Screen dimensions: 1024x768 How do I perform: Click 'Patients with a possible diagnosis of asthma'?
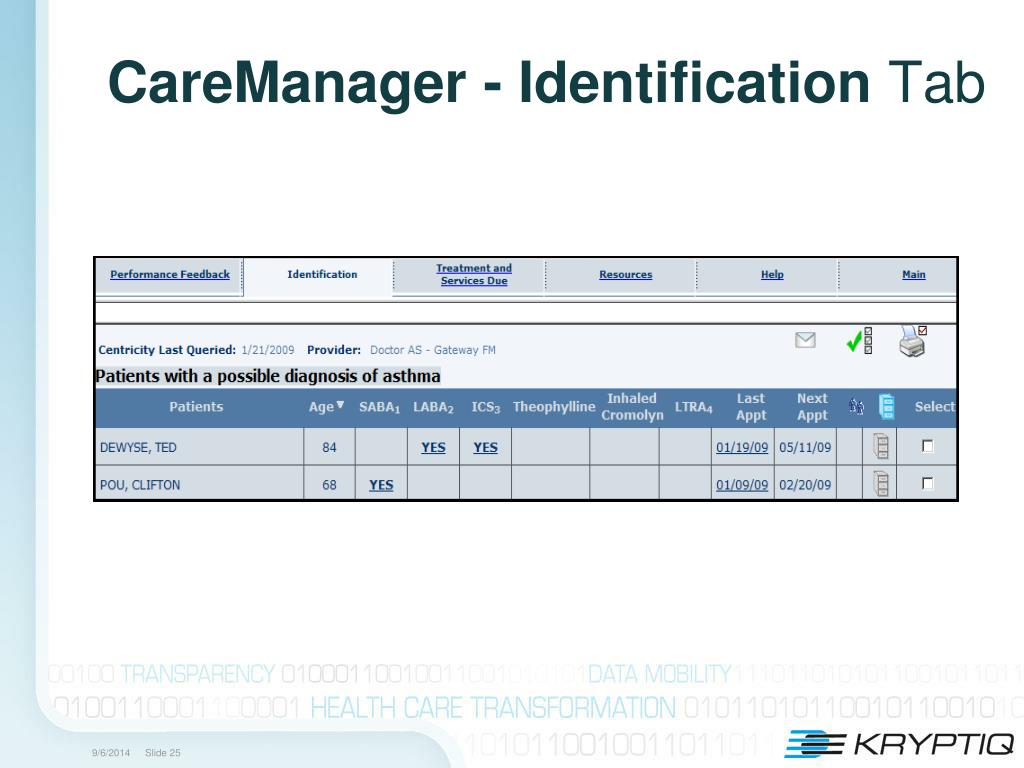268,376
